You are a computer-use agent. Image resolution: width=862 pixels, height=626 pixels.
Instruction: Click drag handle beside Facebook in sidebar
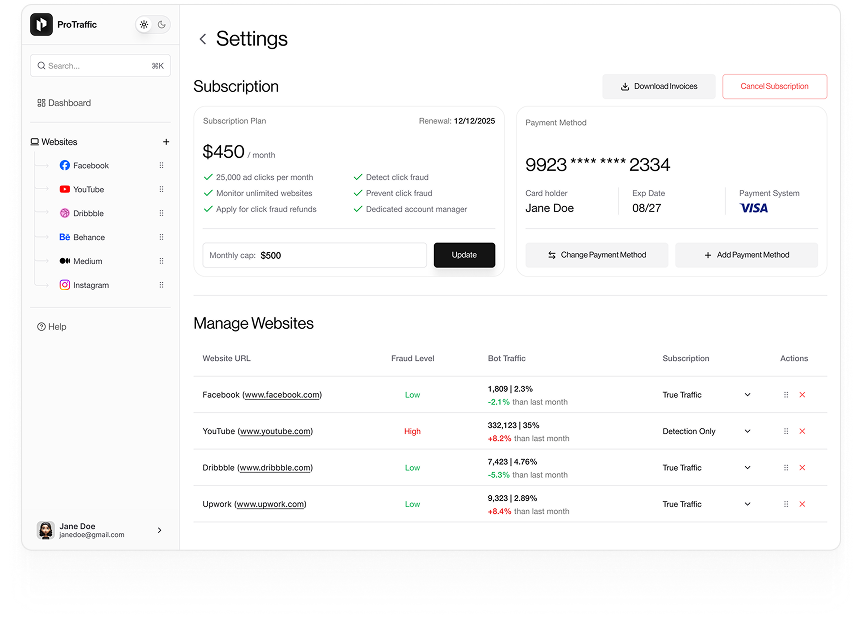[162, 165]
